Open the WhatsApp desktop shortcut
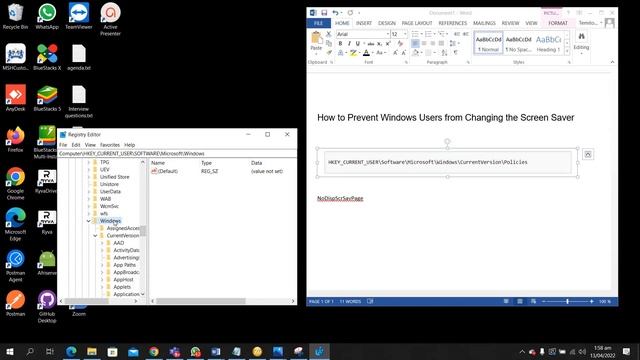The image size is (640, 360). [x=47, y=16]
